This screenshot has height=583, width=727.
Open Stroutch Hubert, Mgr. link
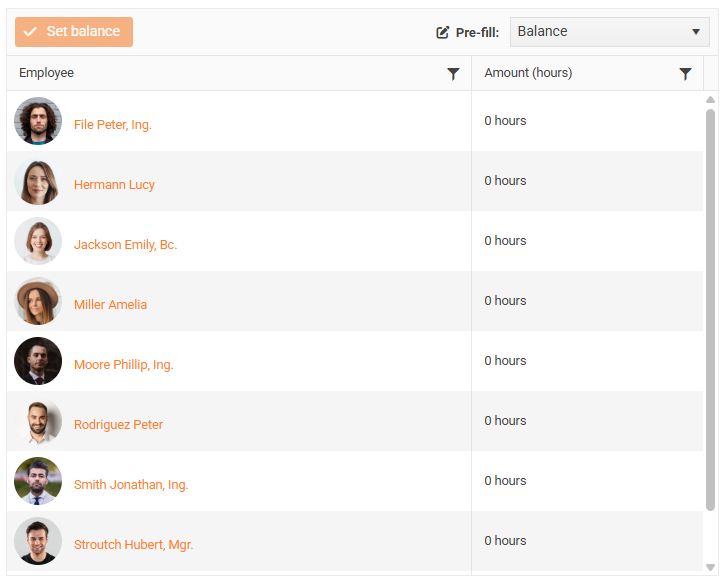coord(133,545)
